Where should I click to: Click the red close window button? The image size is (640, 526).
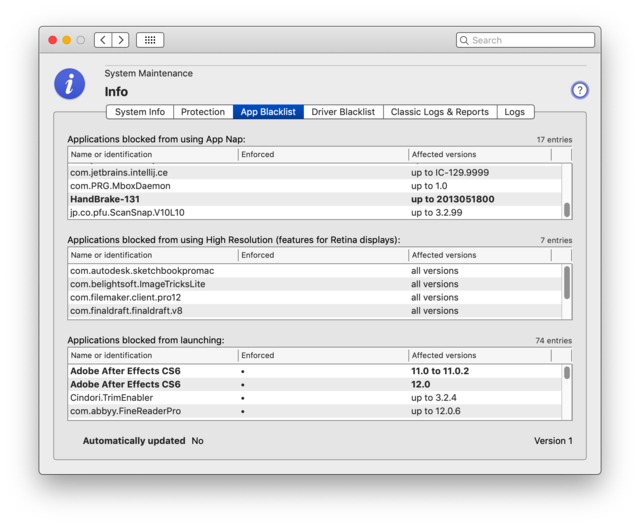[53, 40]
